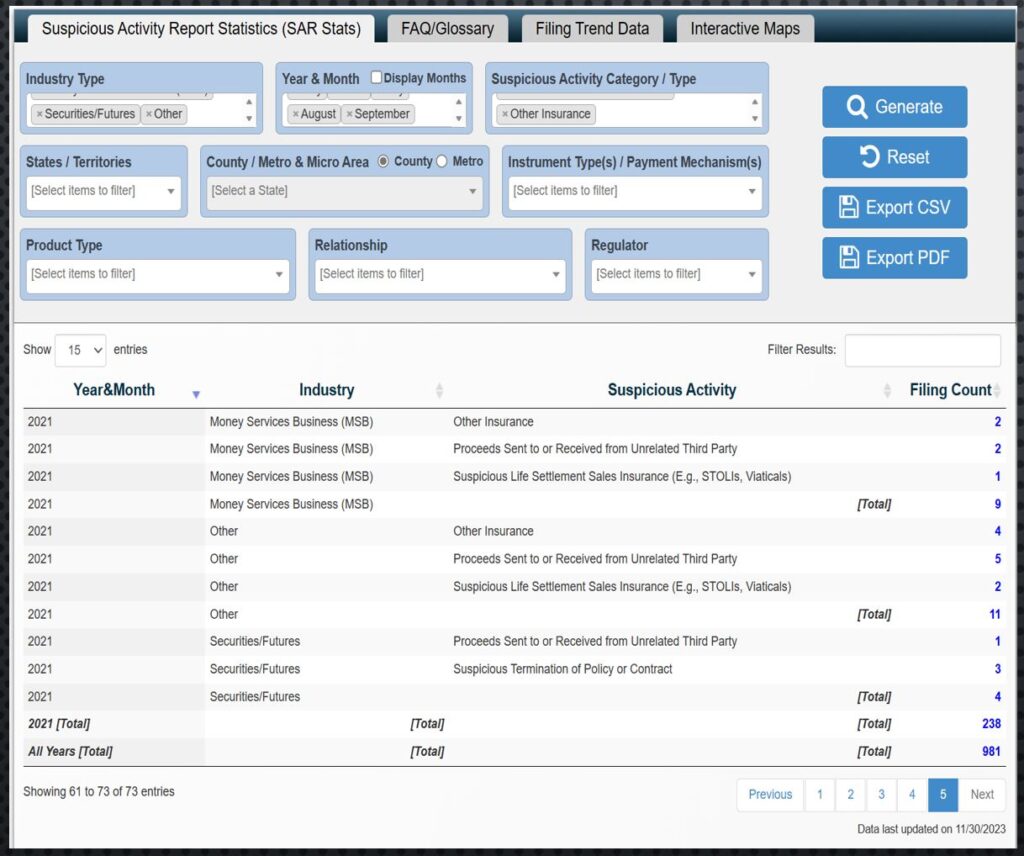Click the Filter Results input field
Image resolution: width=1024 pixels, height=856 pixels.
point(922,350)
